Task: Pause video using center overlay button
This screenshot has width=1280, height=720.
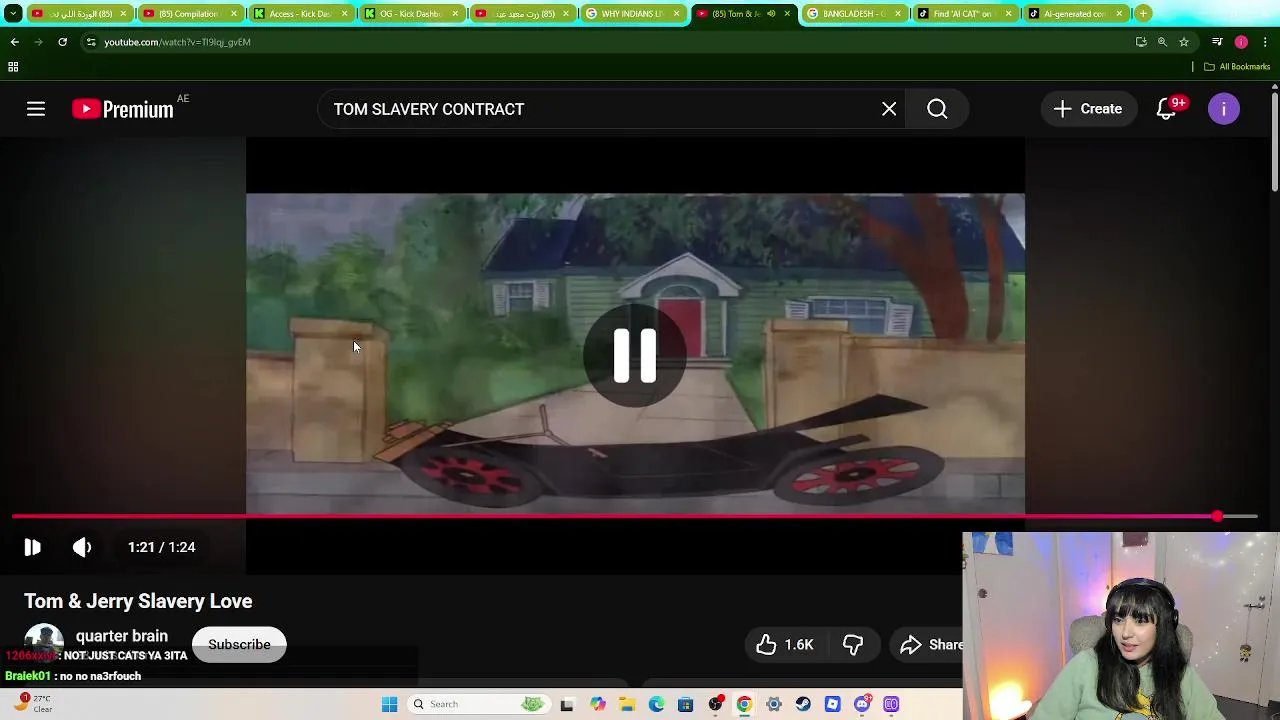Action: pyautogui.click(x=635, y=355)
